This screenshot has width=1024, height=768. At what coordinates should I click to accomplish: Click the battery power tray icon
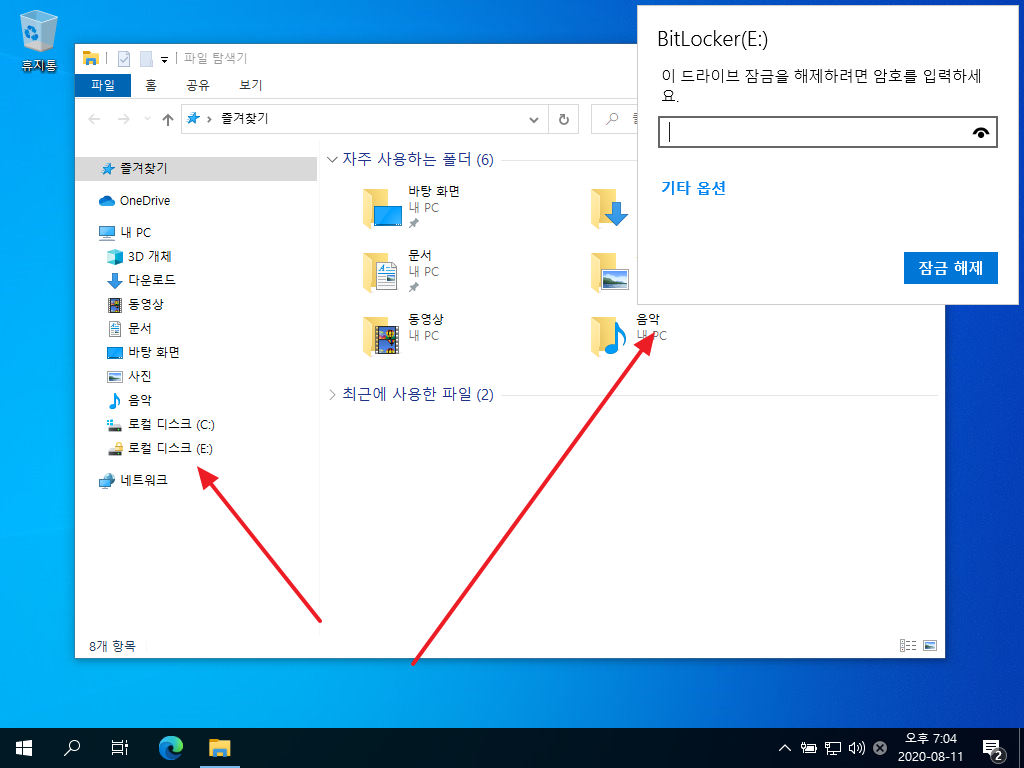809,748
